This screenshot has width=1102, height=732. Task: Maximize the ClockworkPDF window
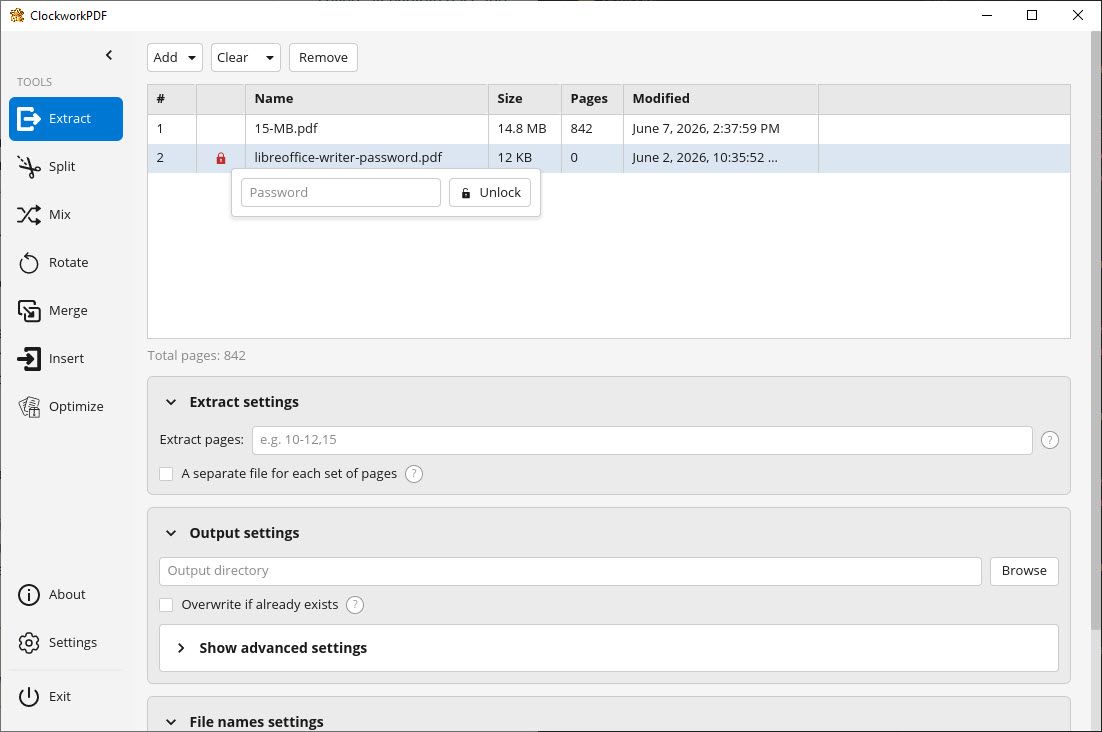pyautogui.click(x=1032, y=15)
